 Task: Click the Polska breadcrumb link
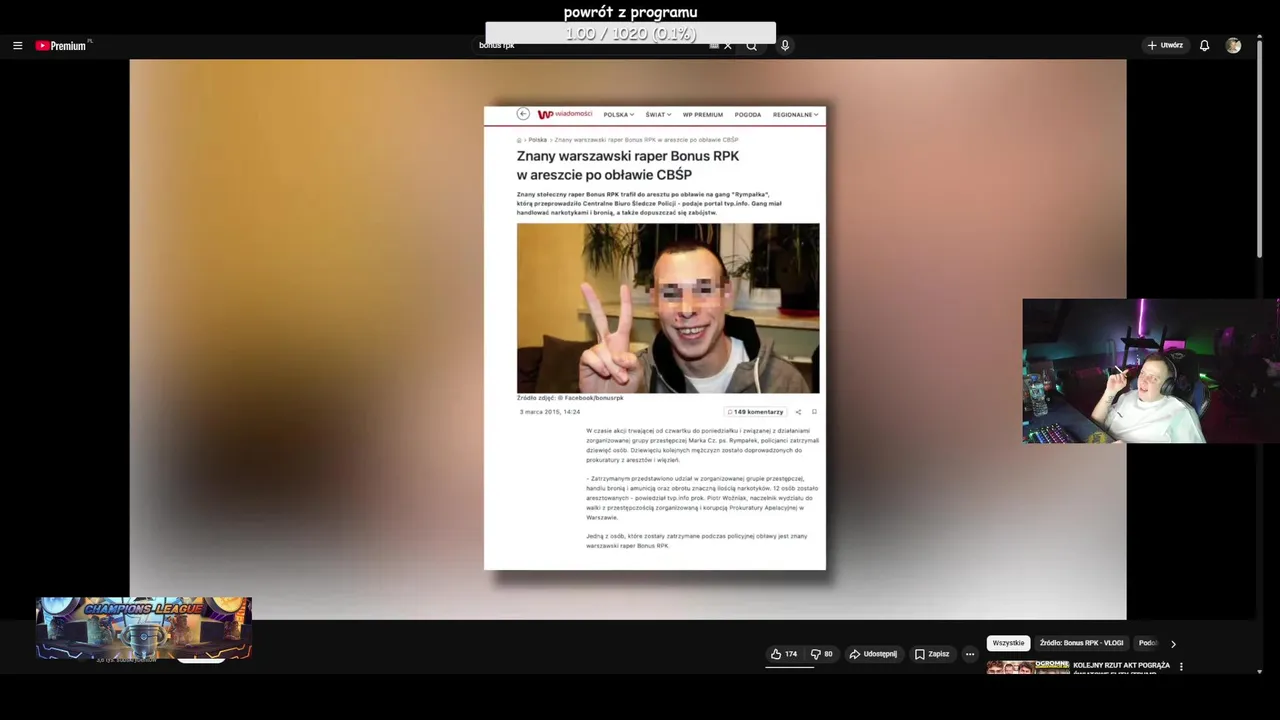pos(538,140)
